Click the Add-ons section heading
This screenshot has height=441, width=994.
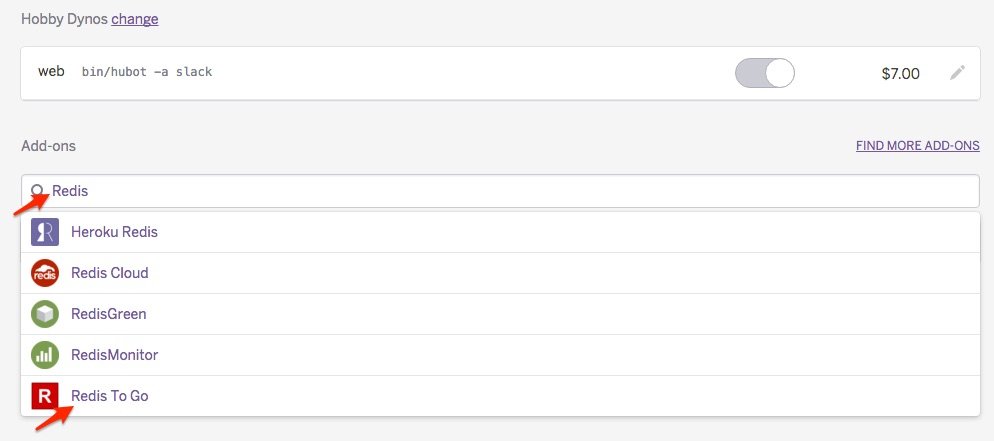(48, 146)
